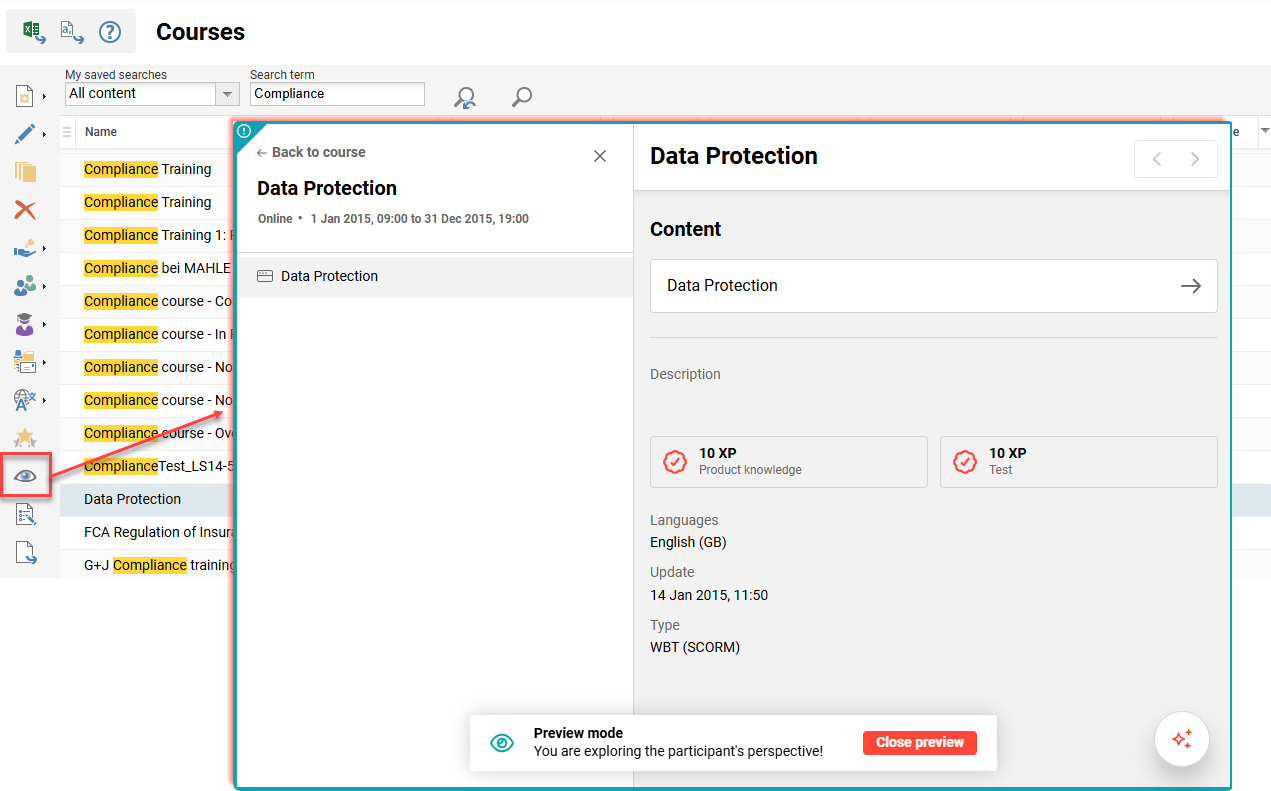Image resolution: width=1271 pixels, height=791 pixels.
Task: Click the Search term input field
Action: coord(337,94)
